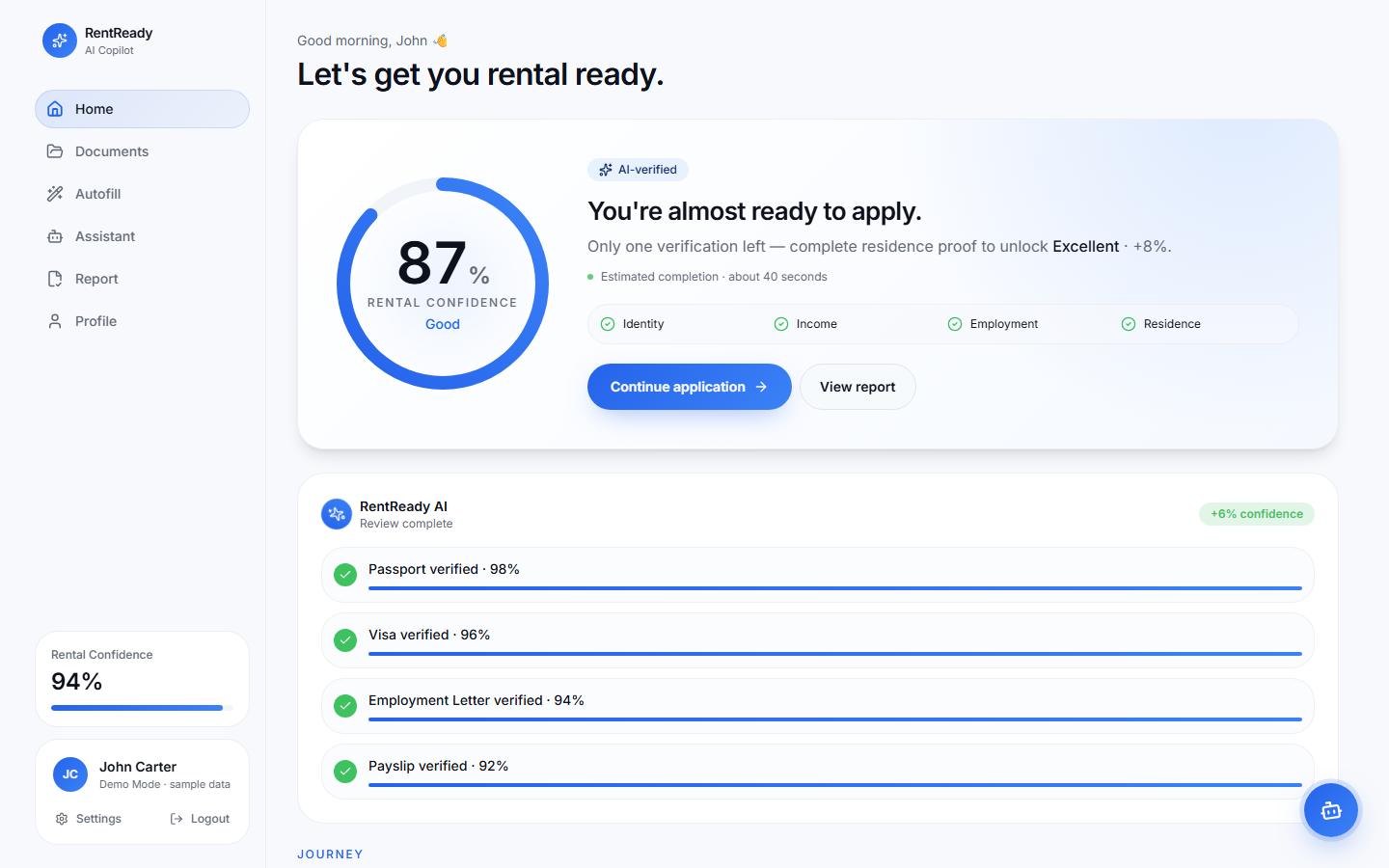Click the 87% rental confidence ring
This screenshot has height=868, width=1389.
pyautogui.click(x=443, y=284)
